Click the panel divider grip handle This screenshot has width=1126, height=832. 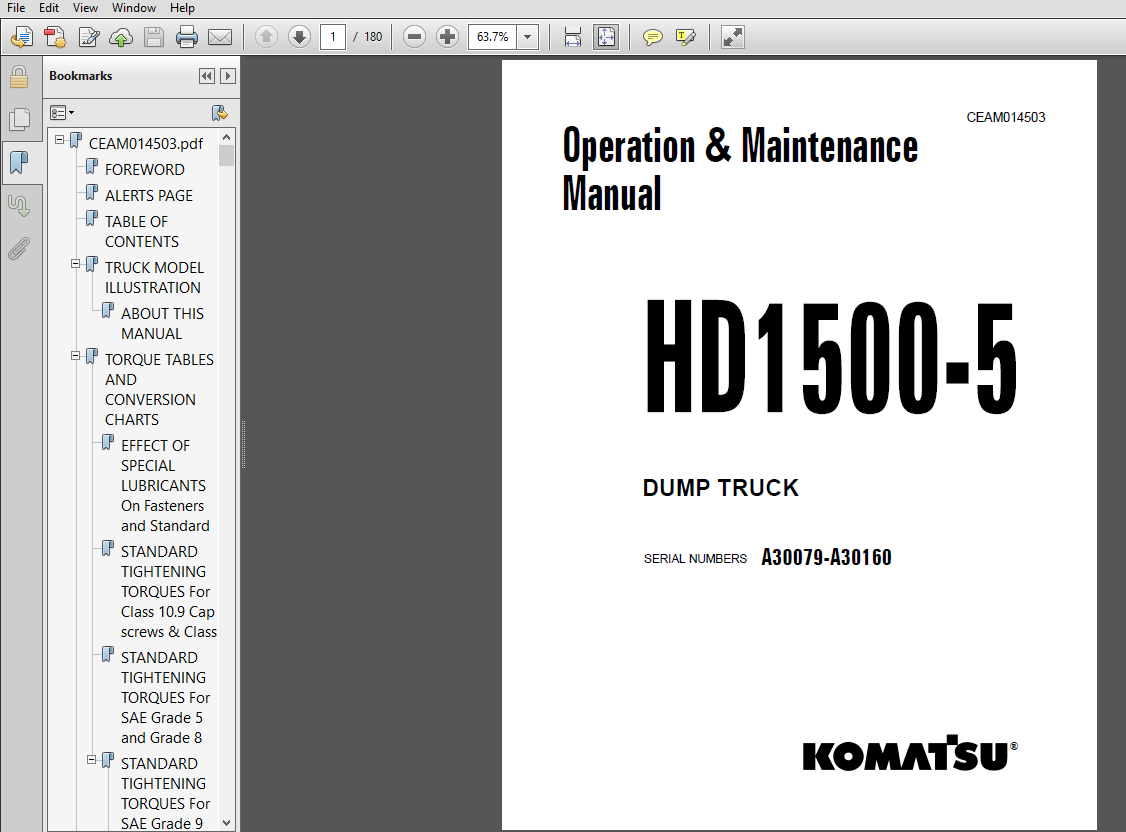[243, 445]
